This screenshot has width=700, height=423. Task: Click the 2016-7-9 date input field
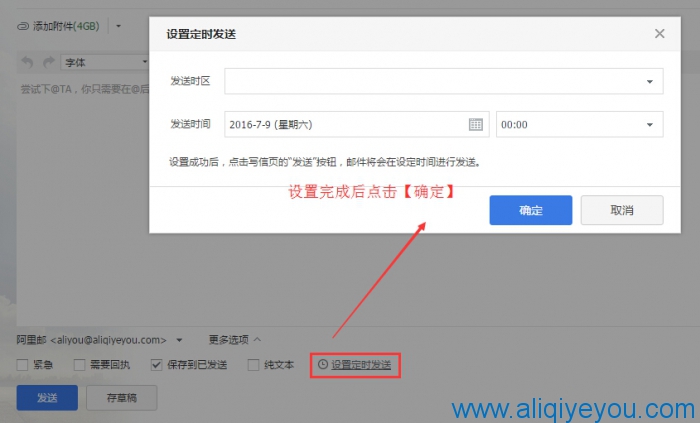(357, 124)
